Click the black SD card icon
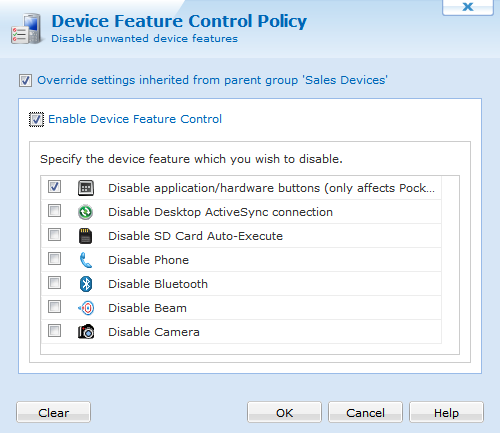Image resolution: width=500 pixels, height=433 pixels. pyautogui.click(x=86, y=236)
